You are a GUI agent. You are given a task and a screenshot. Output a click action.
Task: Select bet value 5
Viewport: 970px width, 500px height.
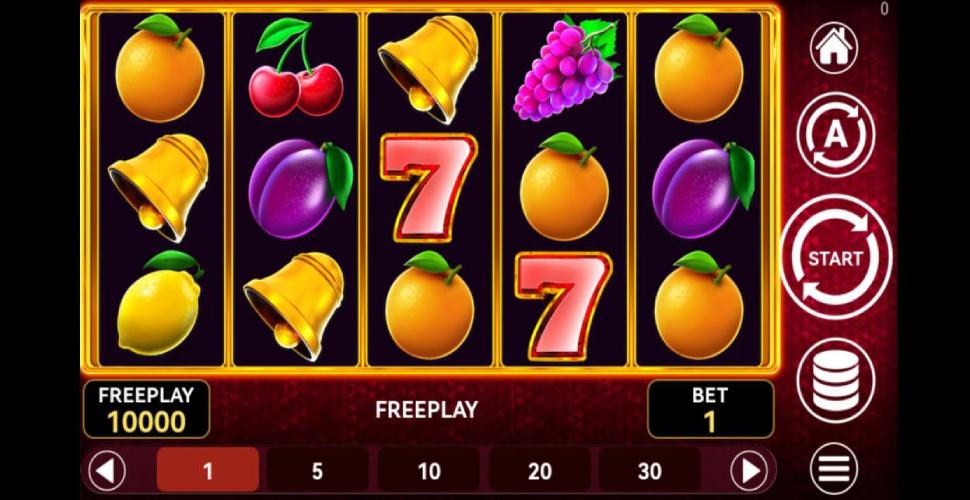point(317,471)
